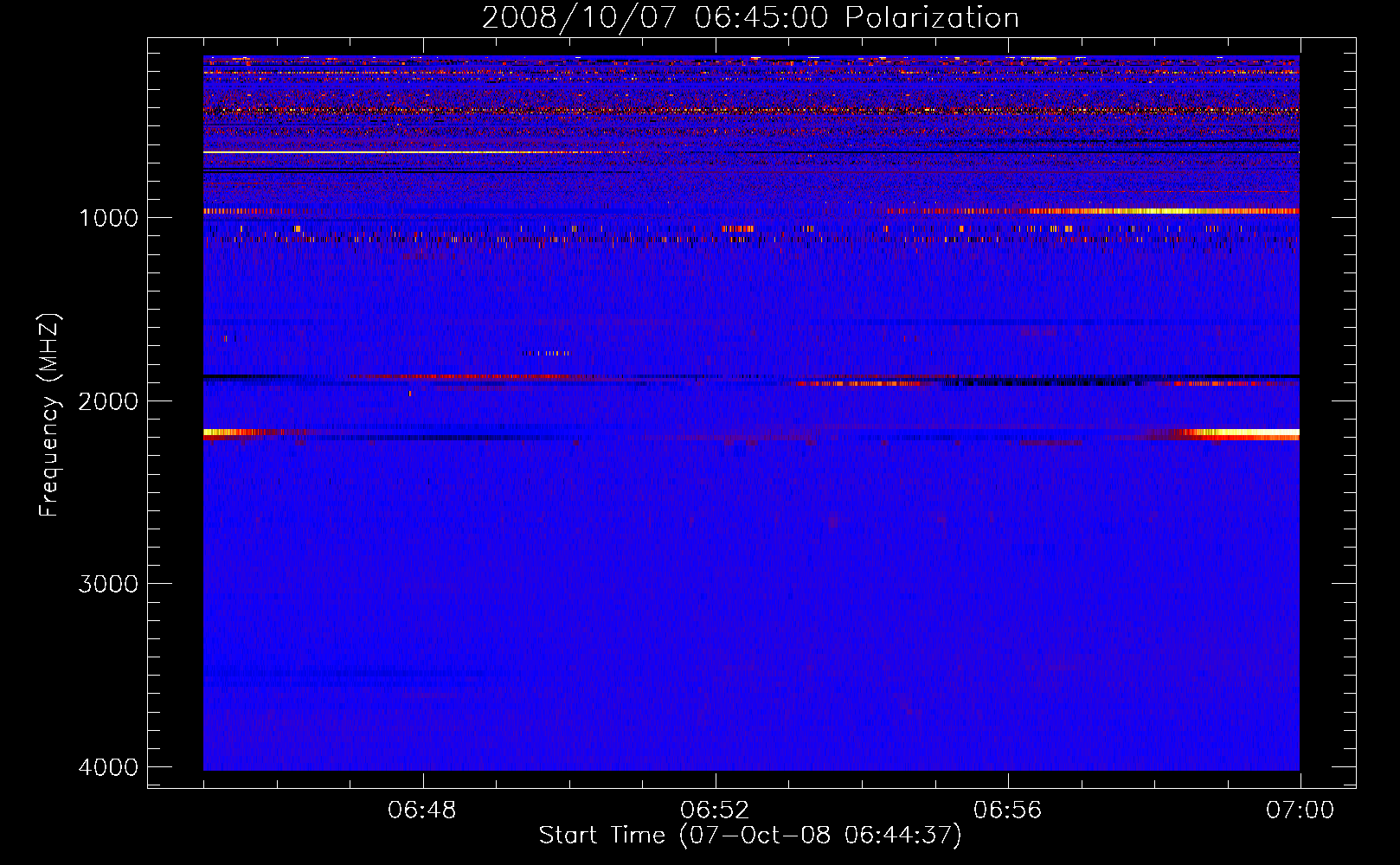The height and width of the screenshot is (865, 1400).
Task: Click the 06:56 time tick label
Action: coord(1007,811)
